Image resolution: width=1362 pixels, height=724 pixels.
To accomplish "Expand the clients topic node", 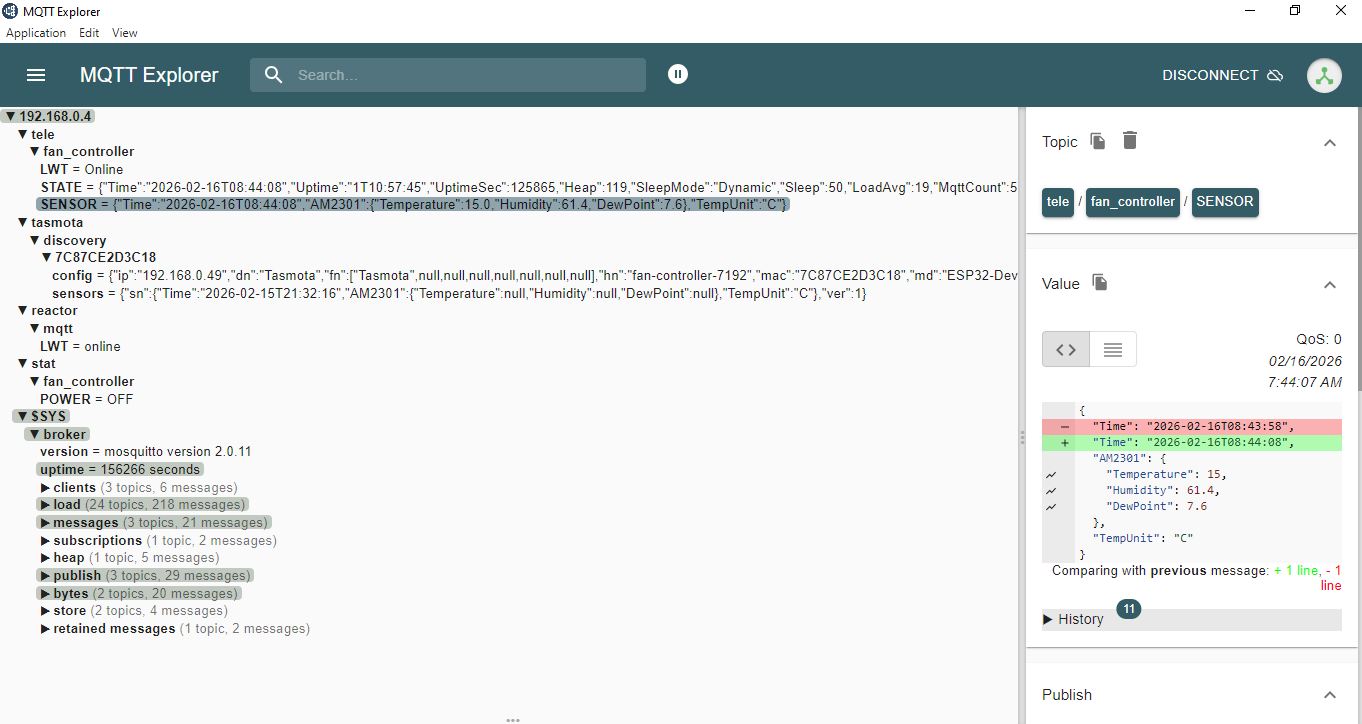I will pyautogui.click(x=46, y=488).
